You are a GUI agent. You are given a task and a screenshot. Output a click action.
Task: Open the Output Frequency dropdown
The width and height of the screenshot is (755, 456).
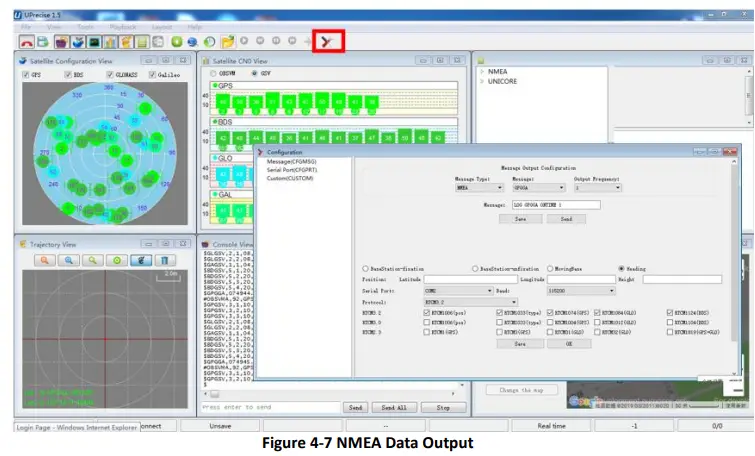click(x=598, y=188)
